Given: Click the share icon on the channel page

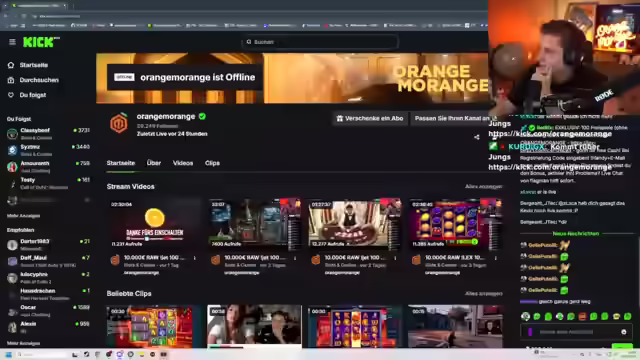Looking at the screenshot, I should pos(477,138).
